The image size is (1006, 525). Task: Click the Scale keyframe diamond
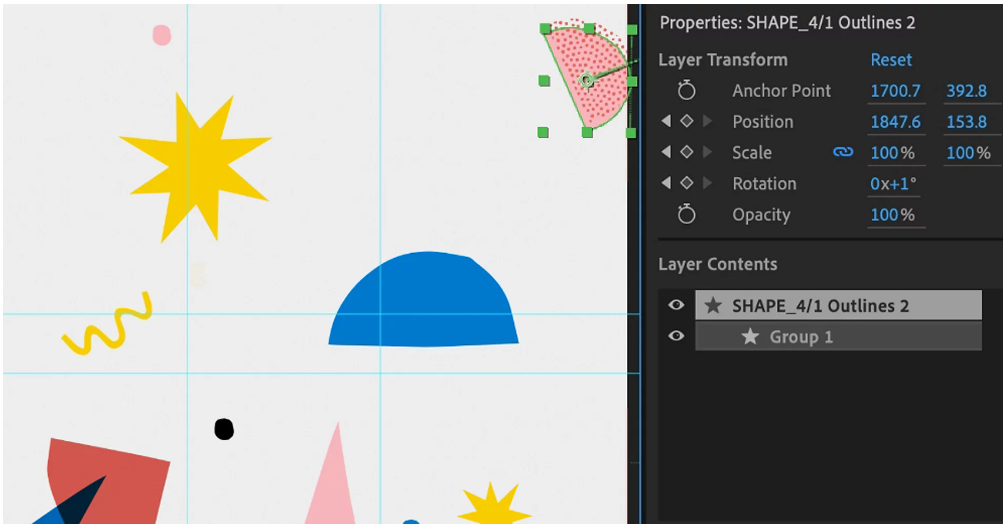686,153
